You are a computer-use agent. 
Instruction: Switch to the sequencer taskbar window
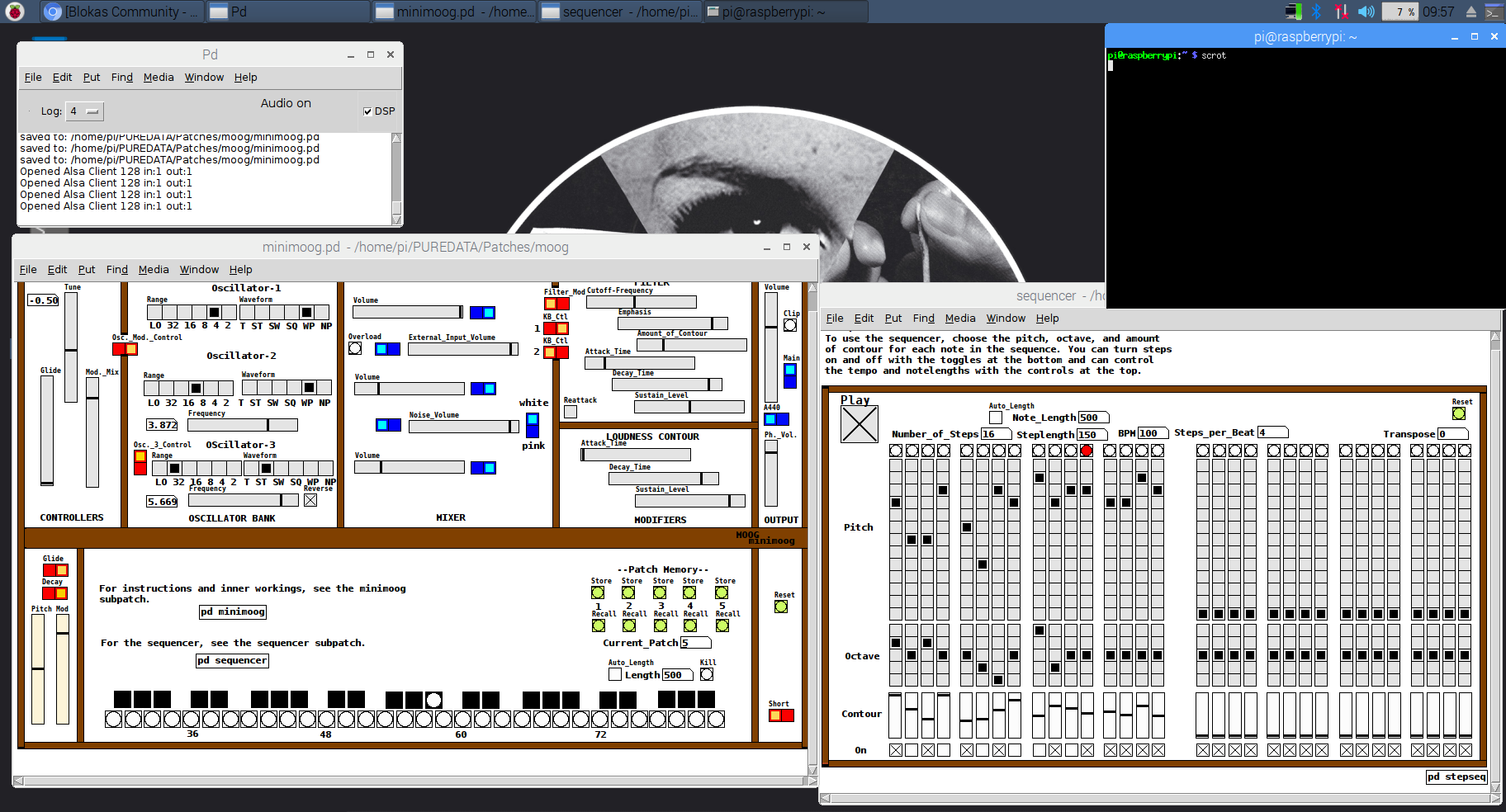tap(620, 12)
